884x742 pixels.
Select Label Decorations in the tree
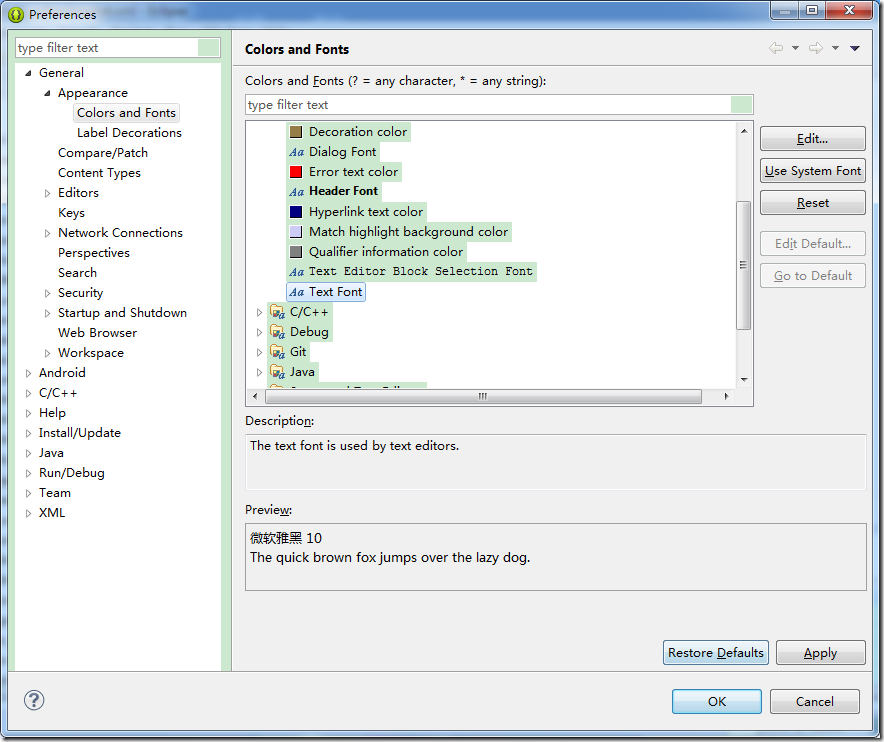[129, 132]
